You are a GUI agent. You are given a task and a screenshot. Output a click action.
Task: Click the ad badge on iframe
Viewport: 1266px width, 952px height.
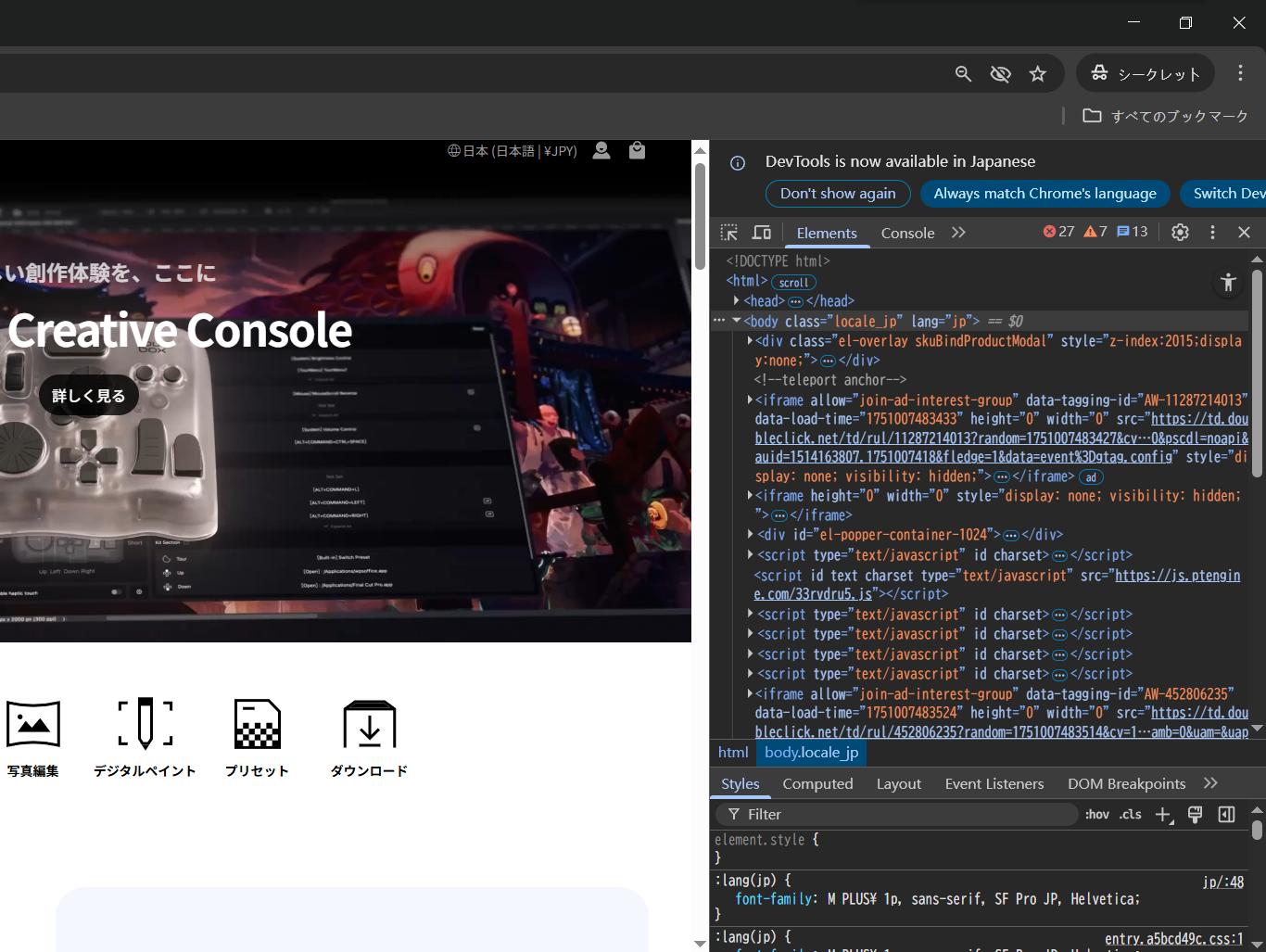1091,477
